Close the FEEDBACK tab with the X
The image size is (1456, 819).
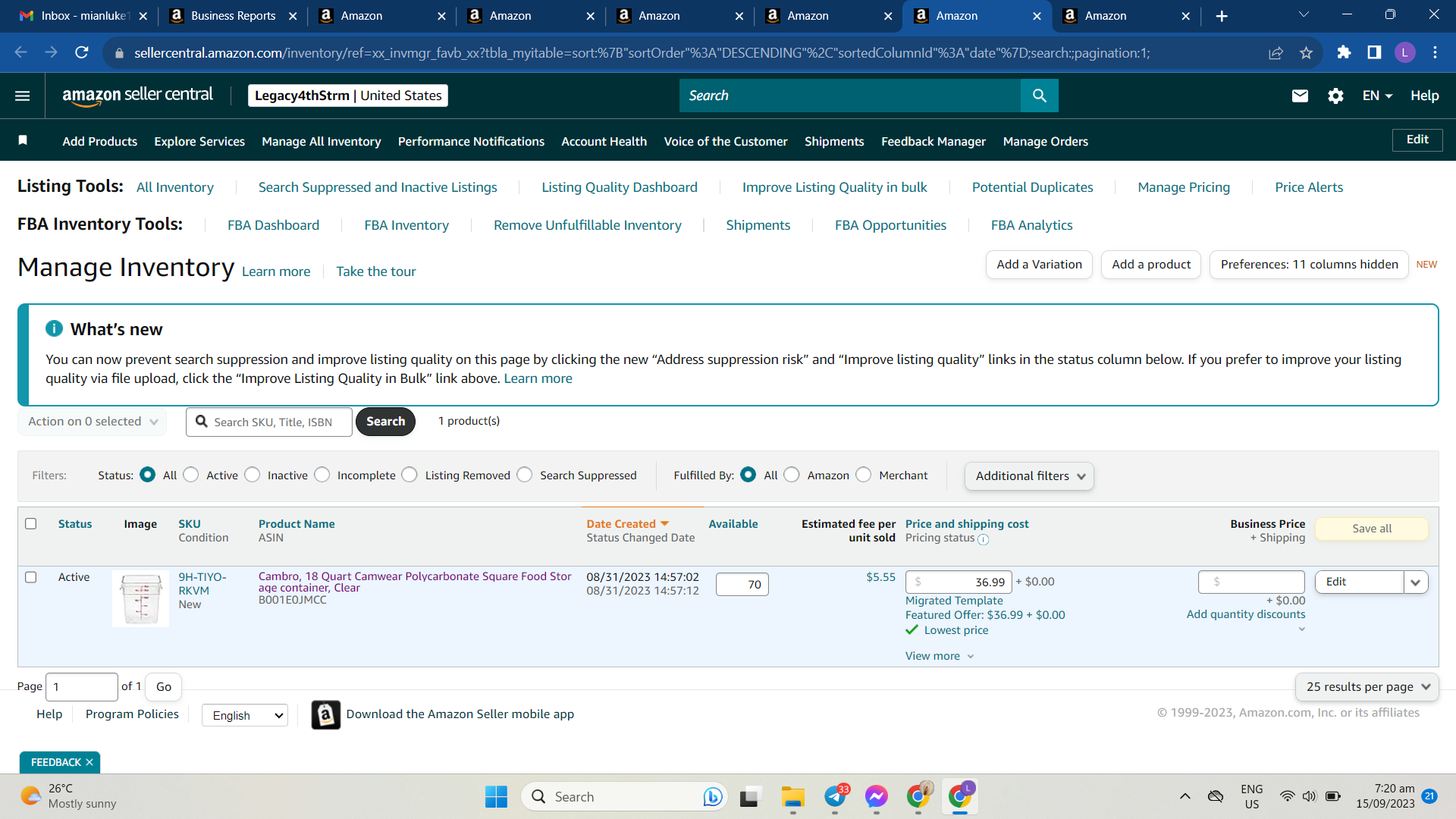(x=89, y=762)
